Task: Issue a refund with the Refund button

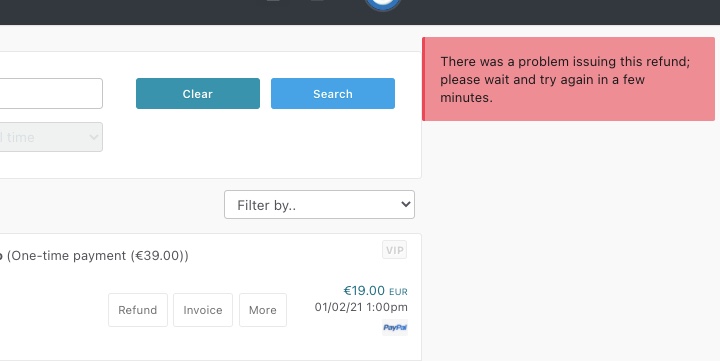Action: tap(138, 310)
